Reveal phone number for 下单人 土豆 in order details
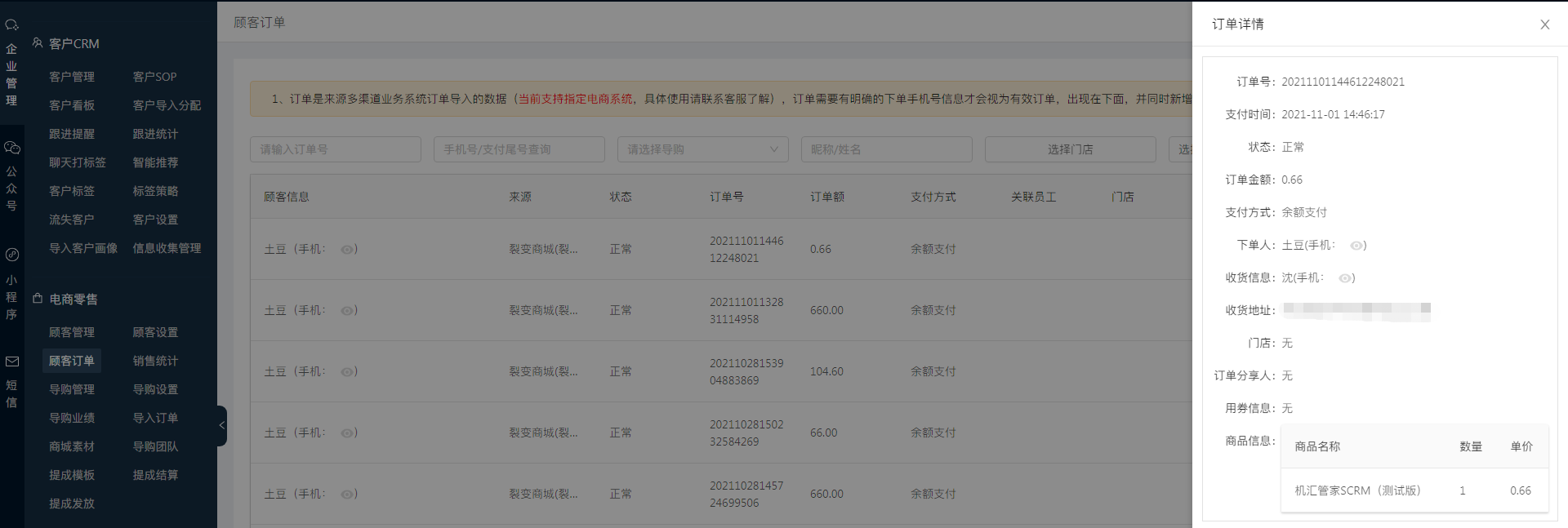Viewport: 1568px width, 528px height. [x=1356, y=246]
